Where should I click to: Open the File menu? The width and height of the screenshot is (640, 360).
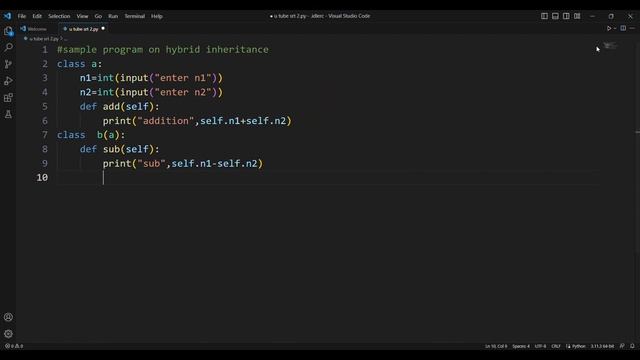click(22, 16)
